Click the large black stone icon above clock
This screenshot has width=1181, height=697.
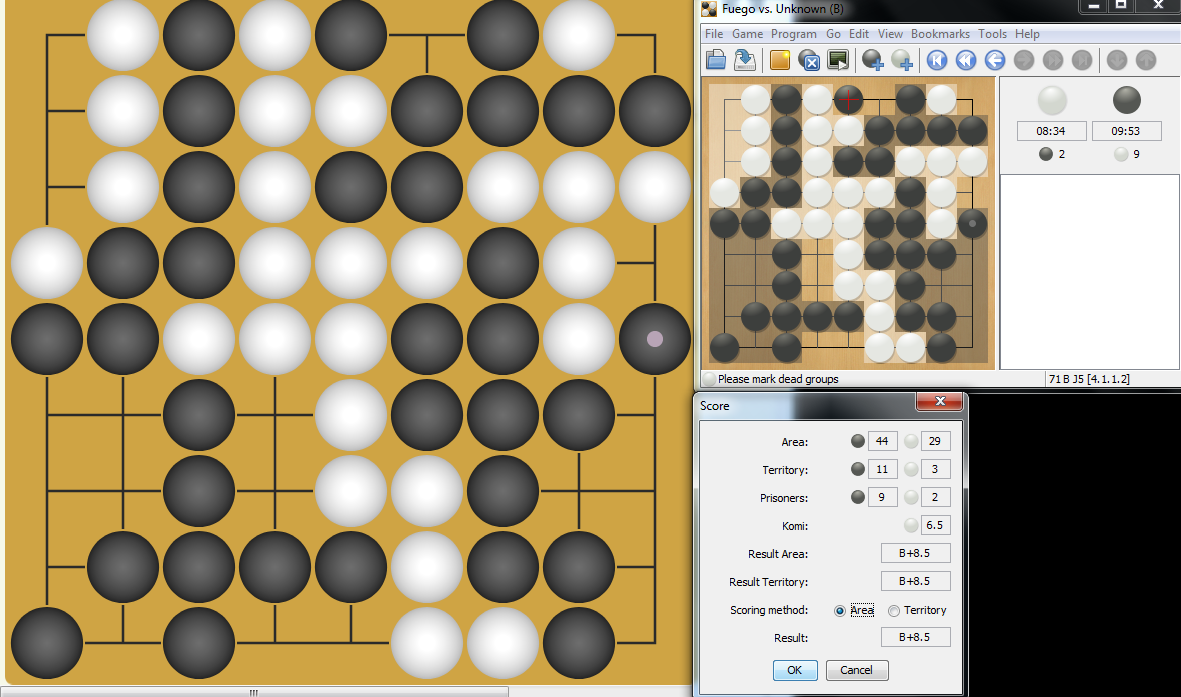click(1127, 99)
